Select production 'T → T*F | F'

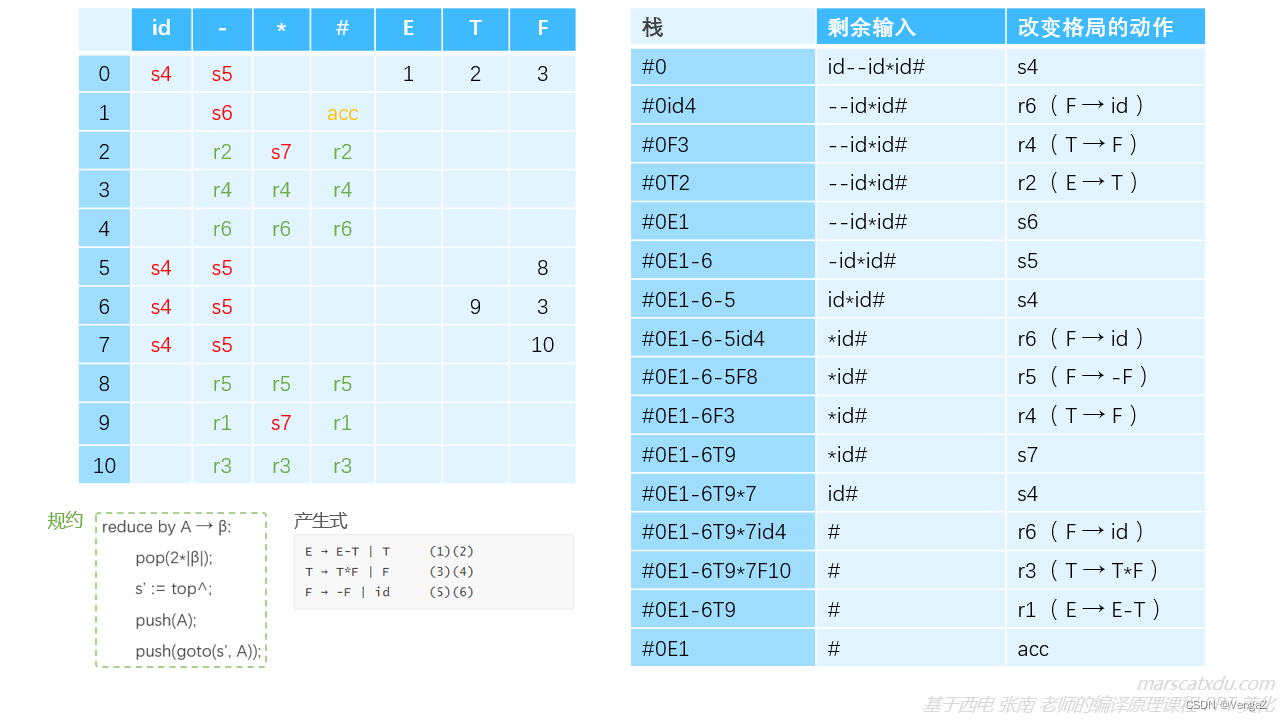click(x=347, y=572)
